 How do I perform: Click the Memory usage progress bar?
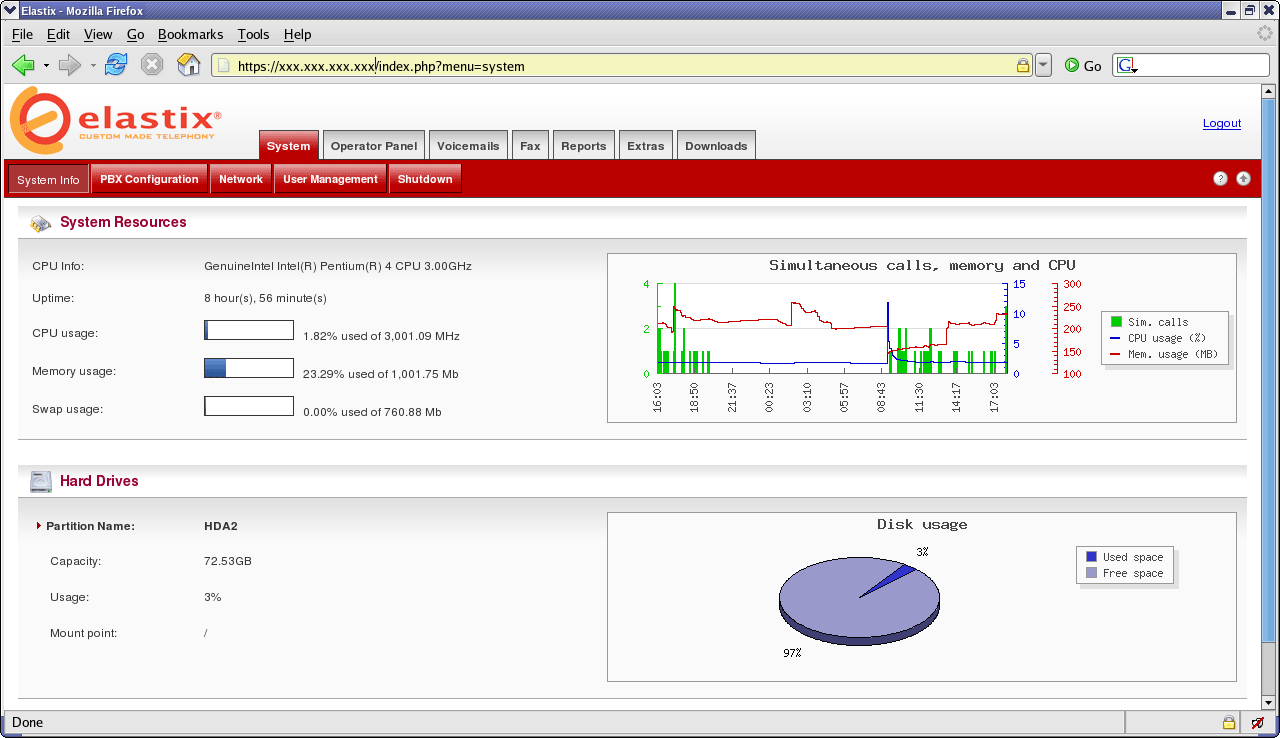tap(248, 368)
